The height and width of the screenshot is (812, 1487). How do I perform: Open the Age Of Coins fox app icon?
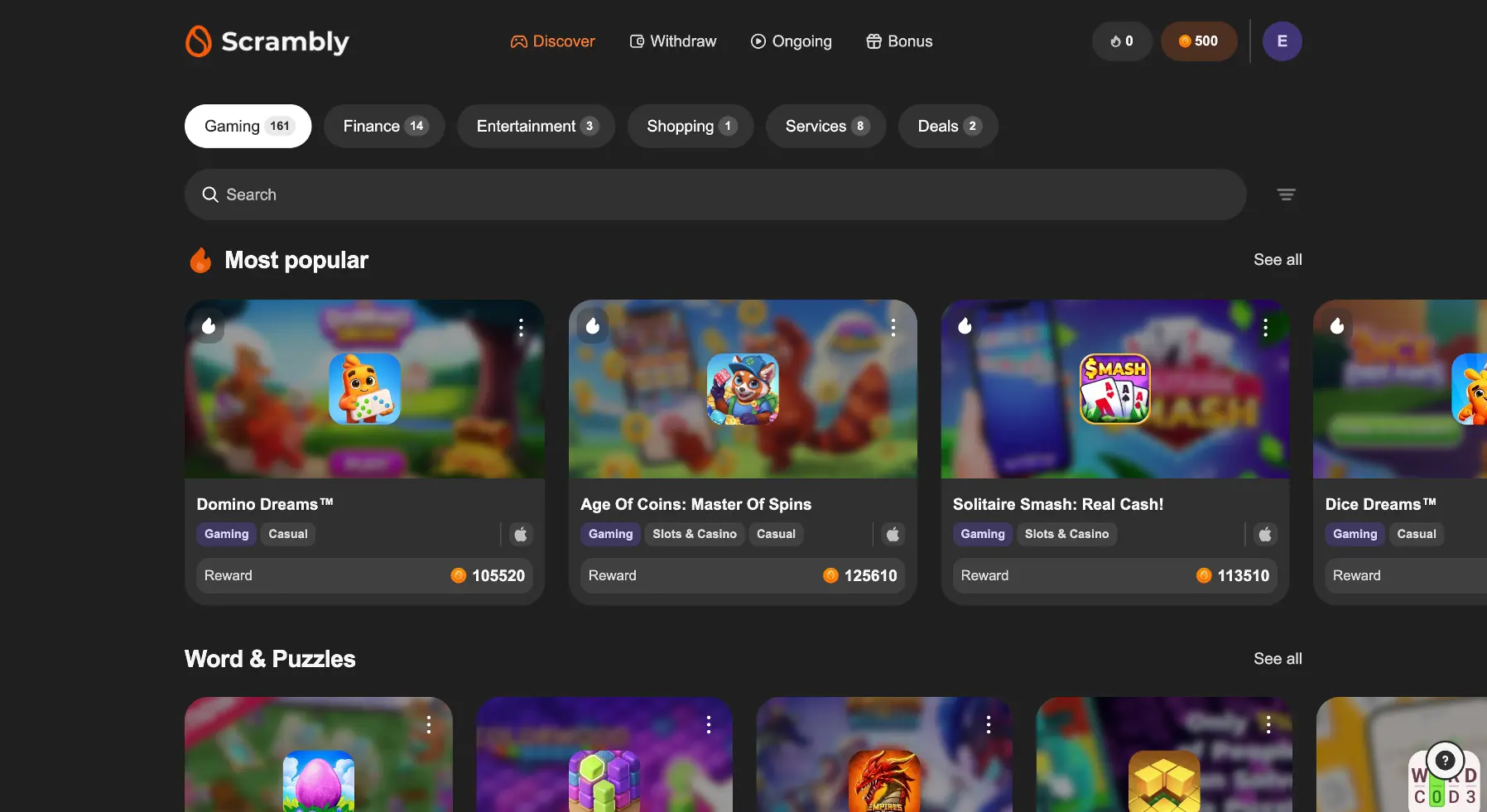743,389
